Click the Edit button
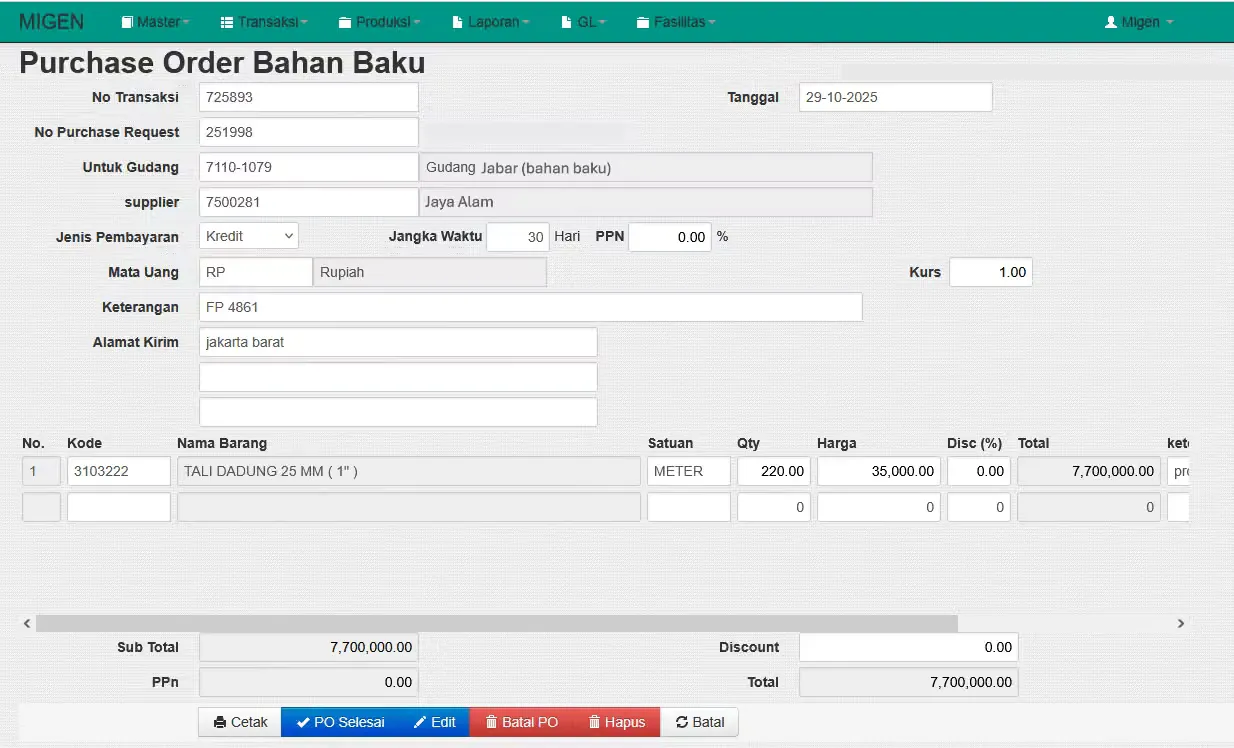 click(x=434, y=722)
